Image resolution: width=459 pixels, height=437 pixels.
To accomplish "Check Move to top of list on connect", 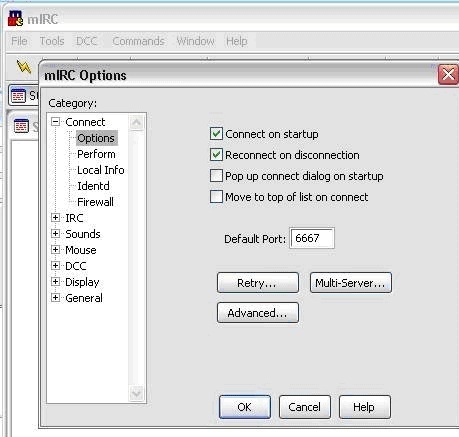I will point(216,196).
